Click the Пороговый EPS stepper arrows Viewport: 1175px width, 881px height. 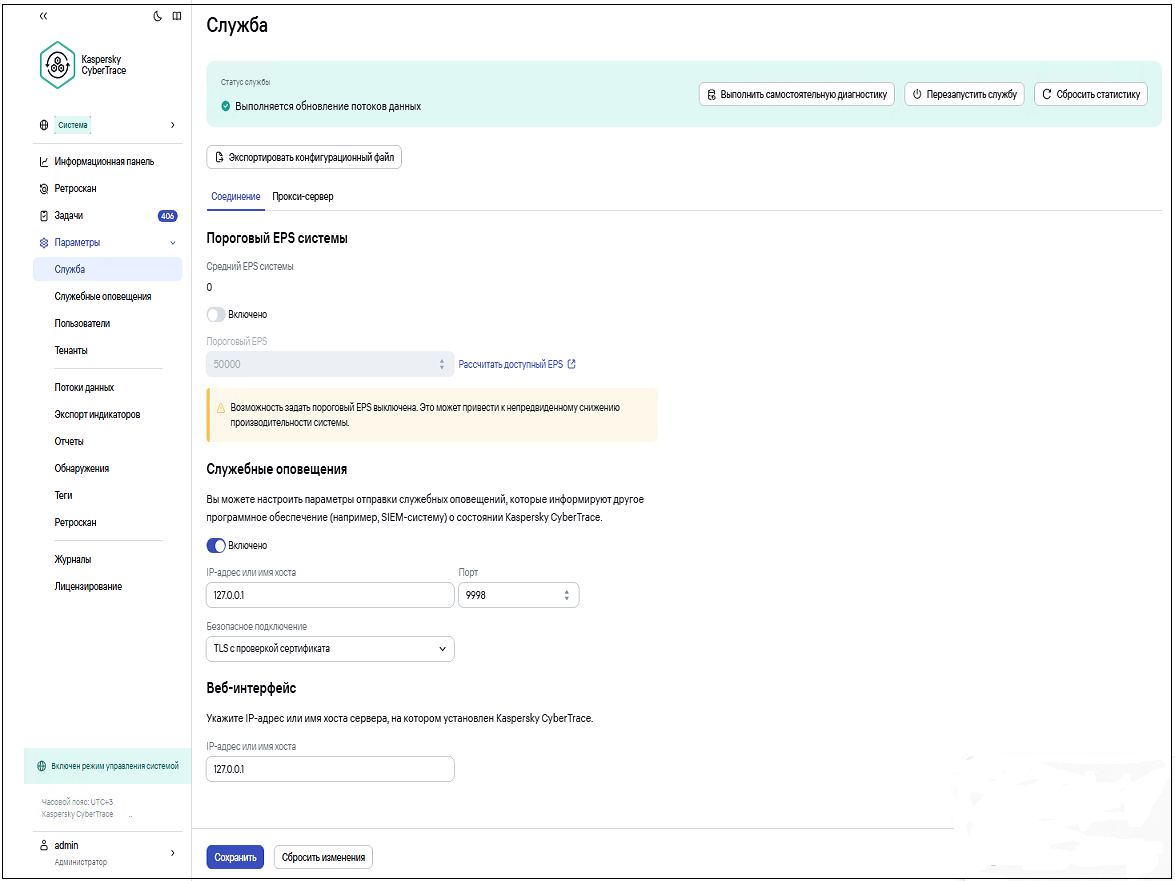click(442, 364)
